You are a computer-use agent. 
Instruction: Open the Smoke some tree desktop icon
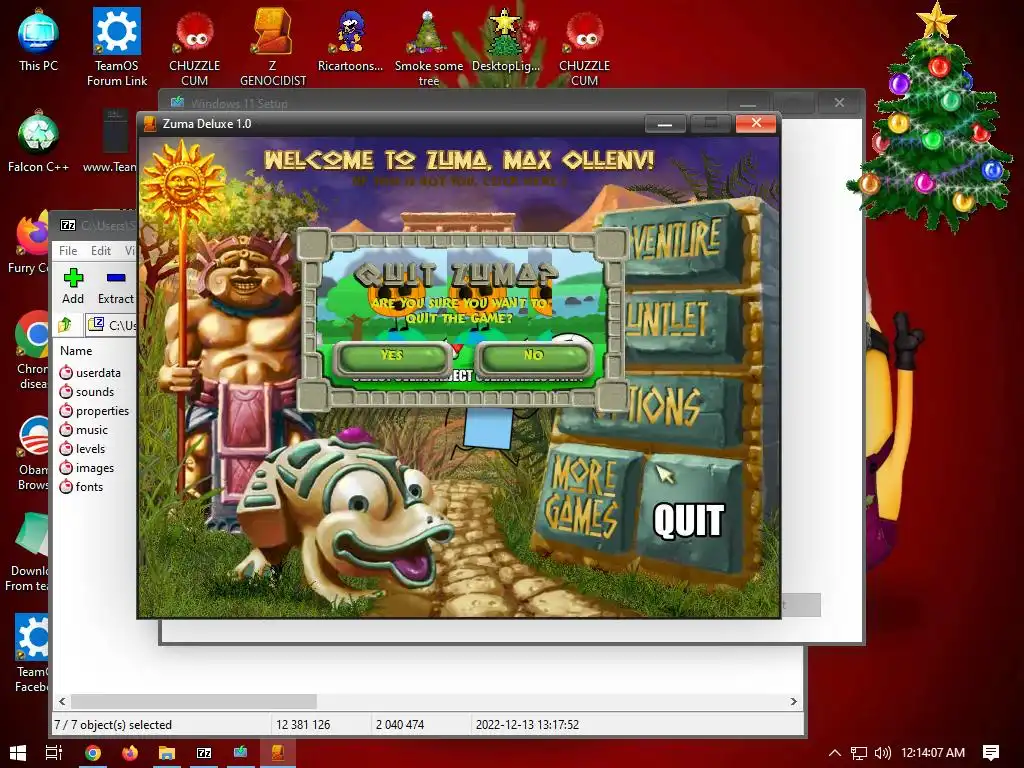428,47
